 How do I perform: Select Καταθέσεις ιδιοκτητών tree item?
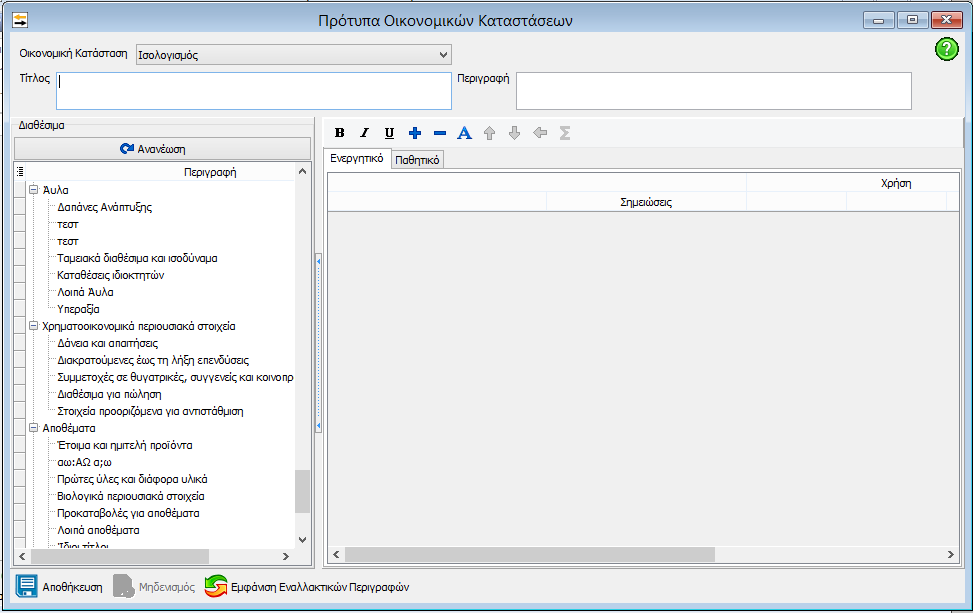110,275
